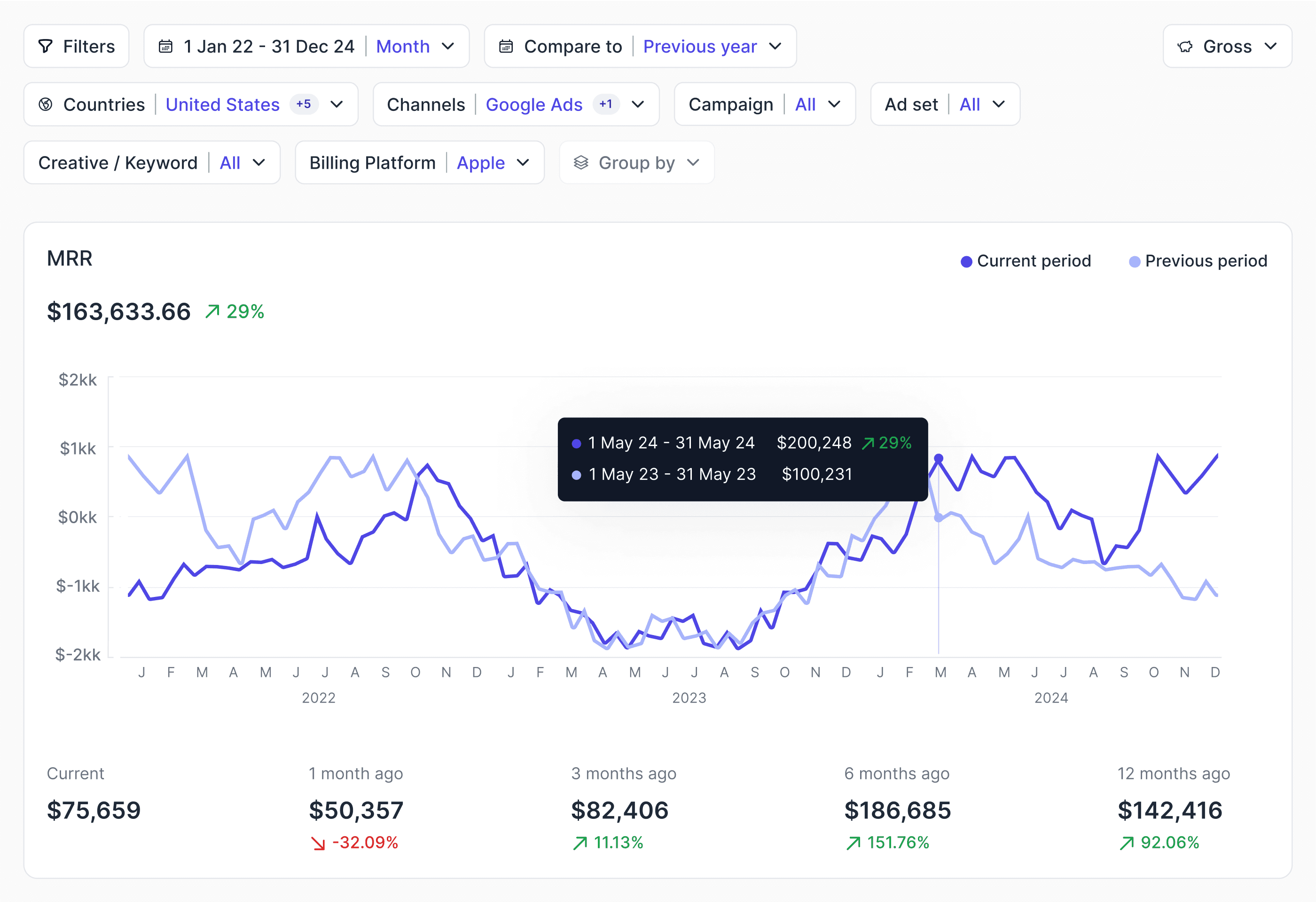This screenshot has width=1316, height=902.
Task: Click the 1 month ago value $50,357
Action: click(x=356, y=810)
